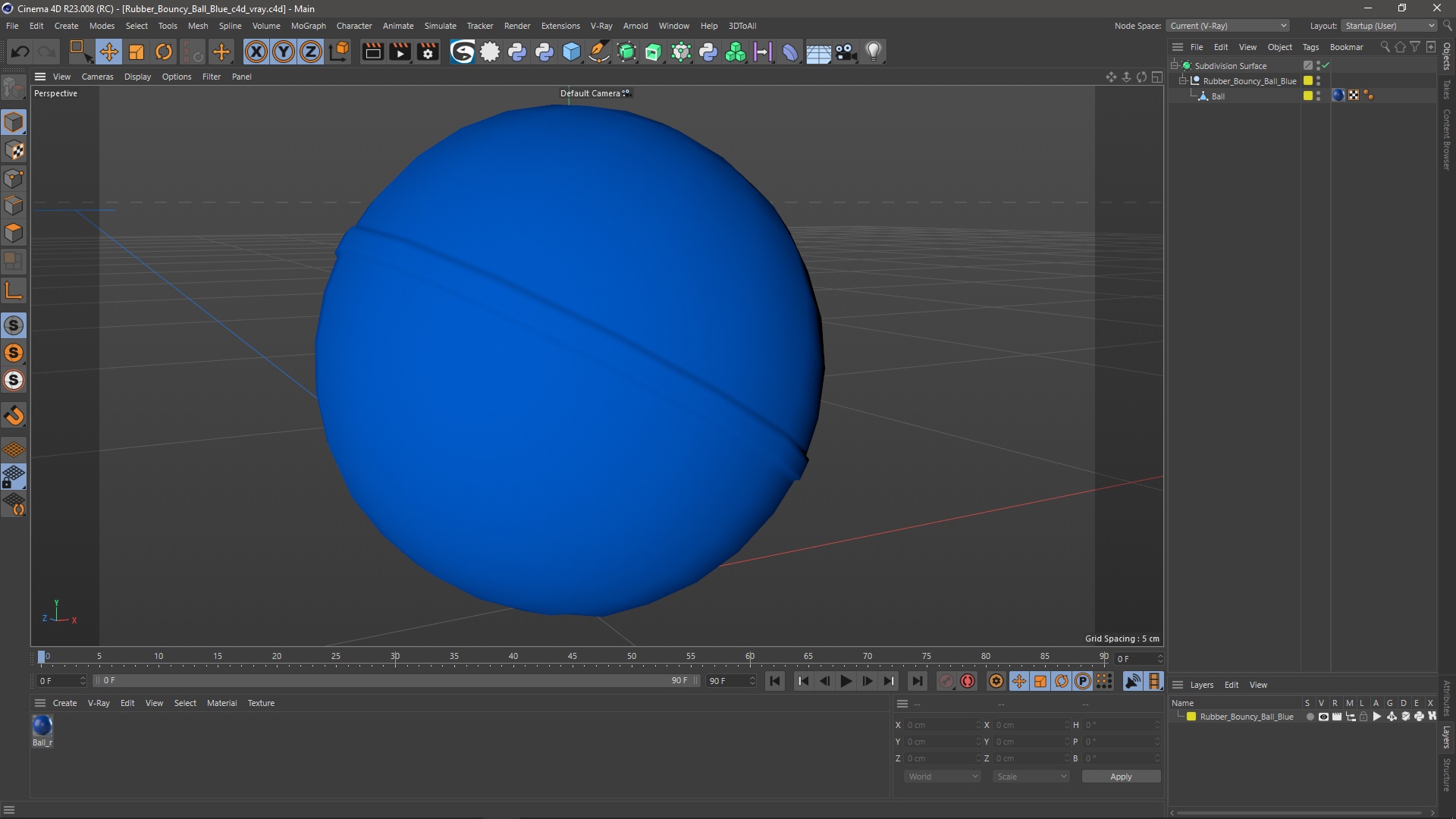Click the Render button in menu

pos(517,25)
